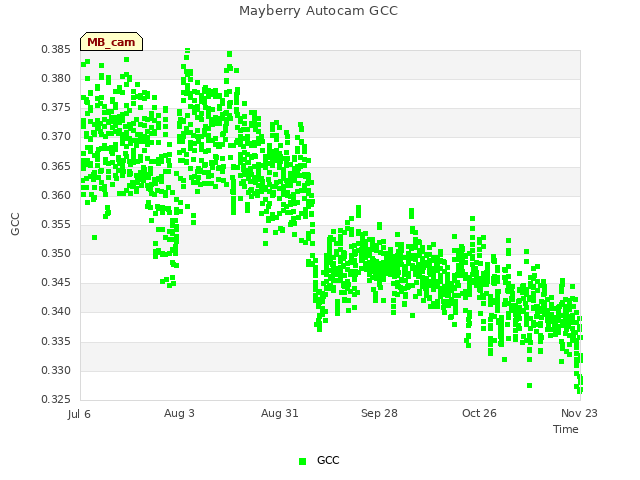This screenshot has height=480, width=640.
Task: Click the Aug 3 x-axis label
Action: tap(179, 413)
